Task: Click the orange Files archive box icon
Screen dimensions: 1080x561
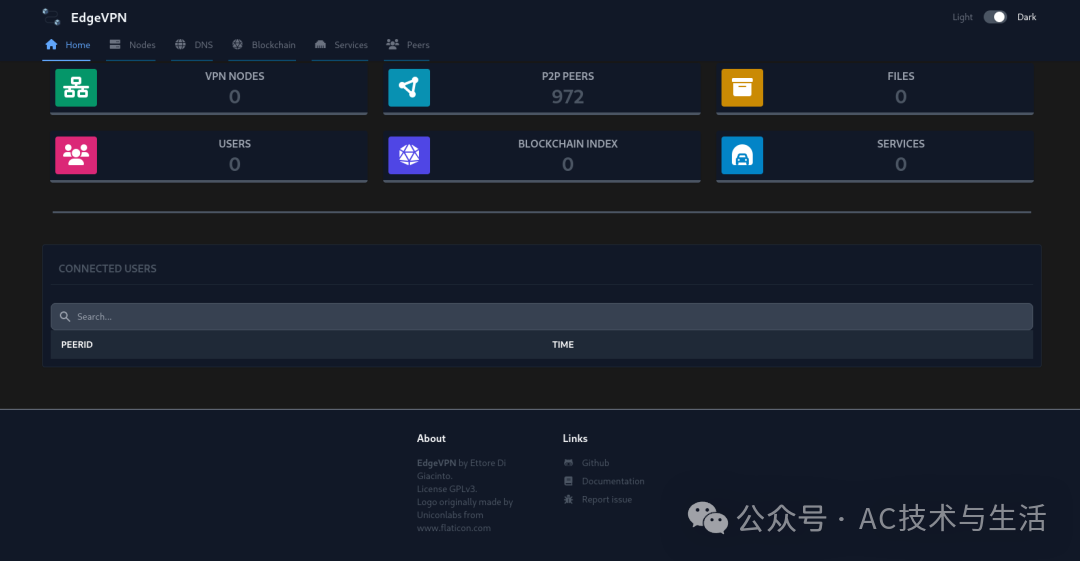Action: pos(742,88)
